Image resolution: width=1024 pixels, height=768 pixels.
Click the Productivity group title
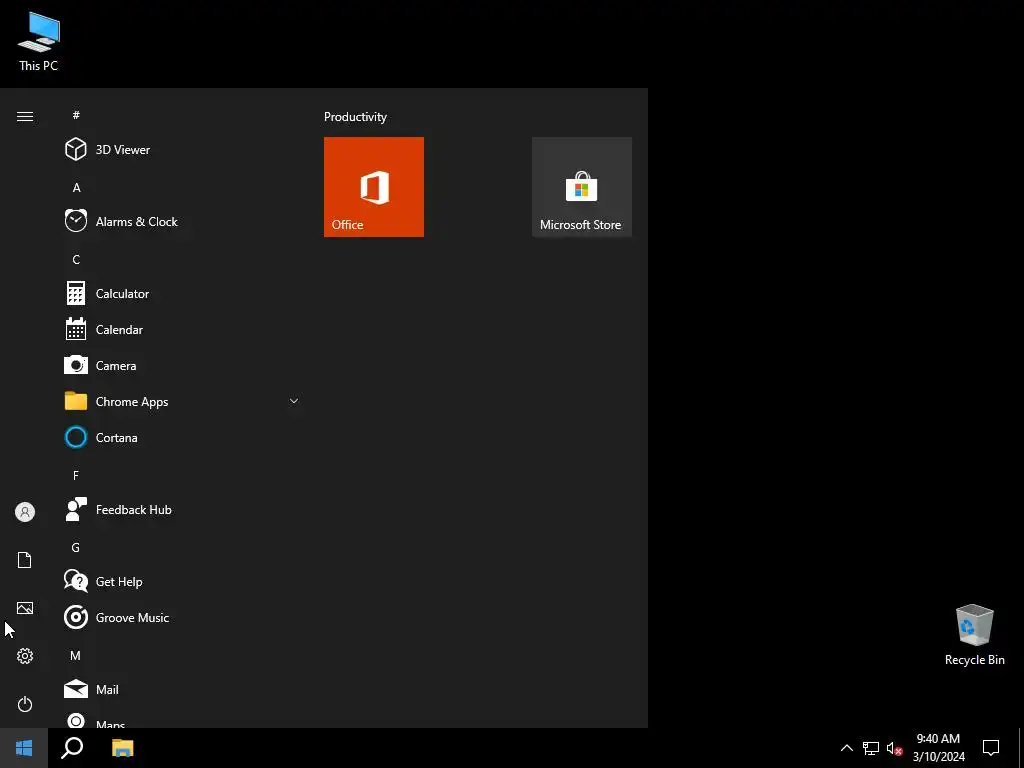point(355,117)
